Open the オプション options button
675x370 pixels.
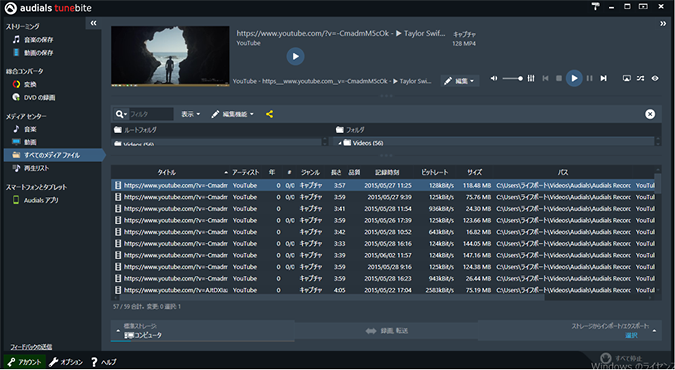(x=66, y=362)
